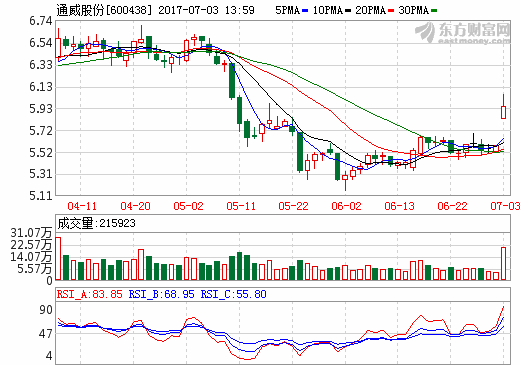The image size is (520, 365).
Task: Select the 07-03 date axis label
Action: (x=505, y=206)
